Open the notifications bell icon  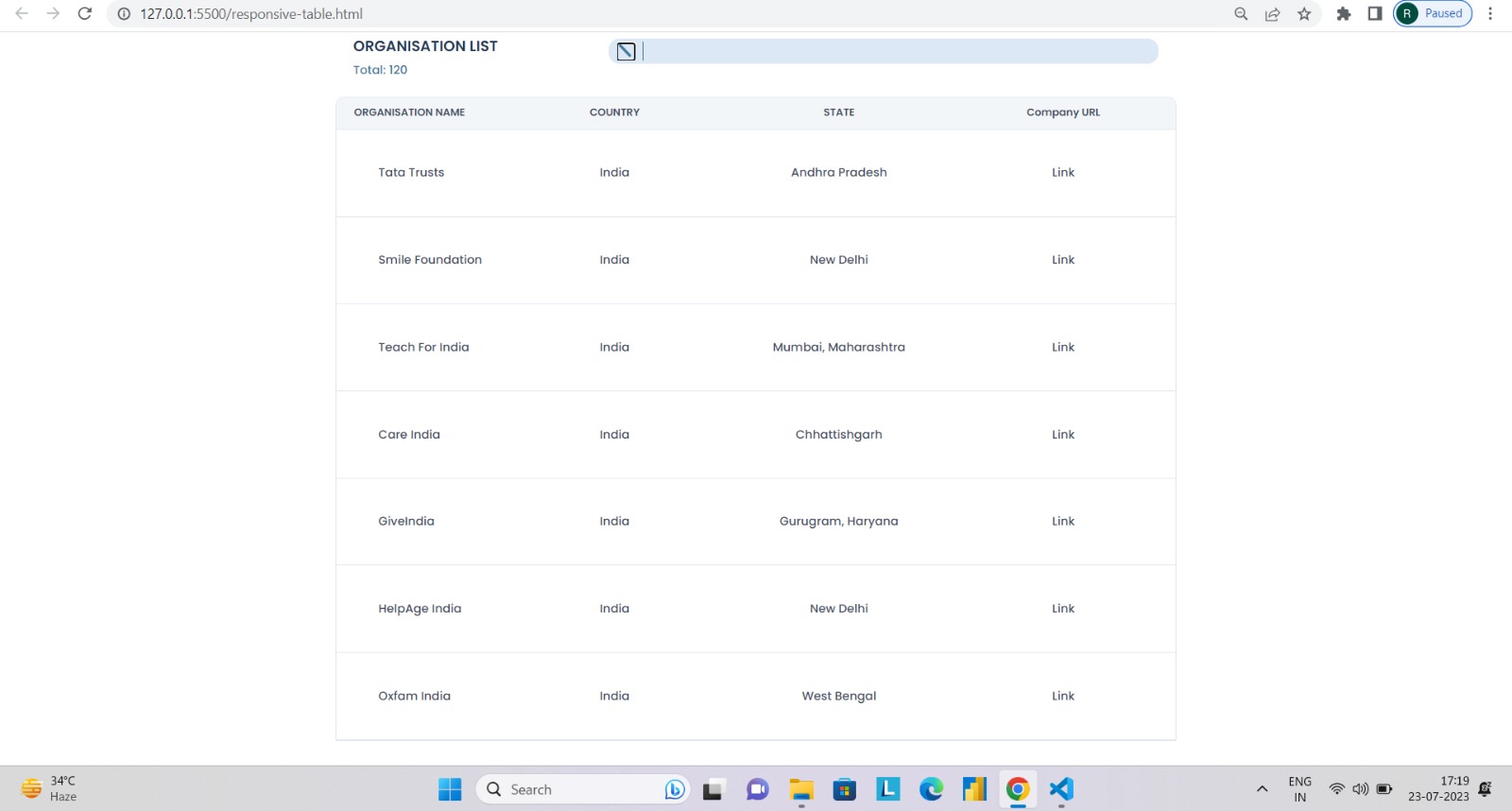pyautogui.click(x=1486, y=788)
